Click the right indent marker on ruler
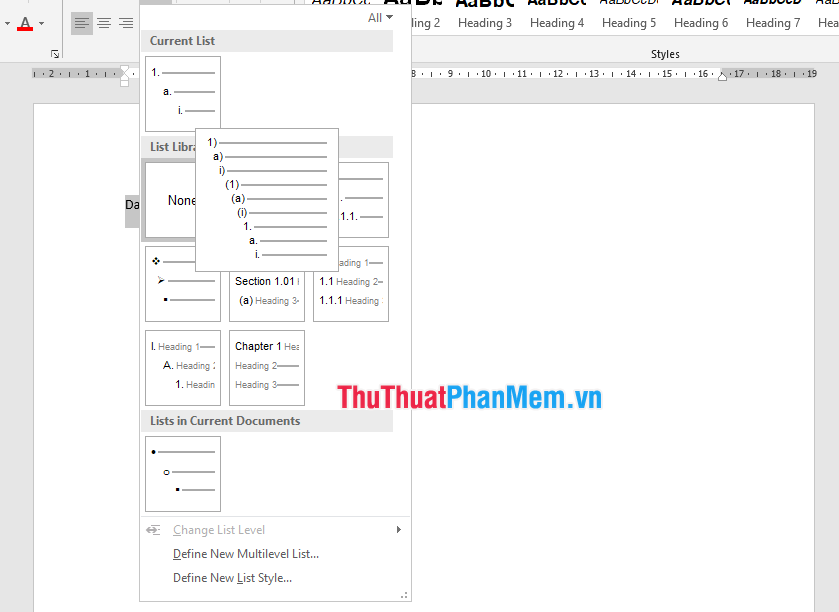Screen dimensions: 839x612 (x=723, y=75)
